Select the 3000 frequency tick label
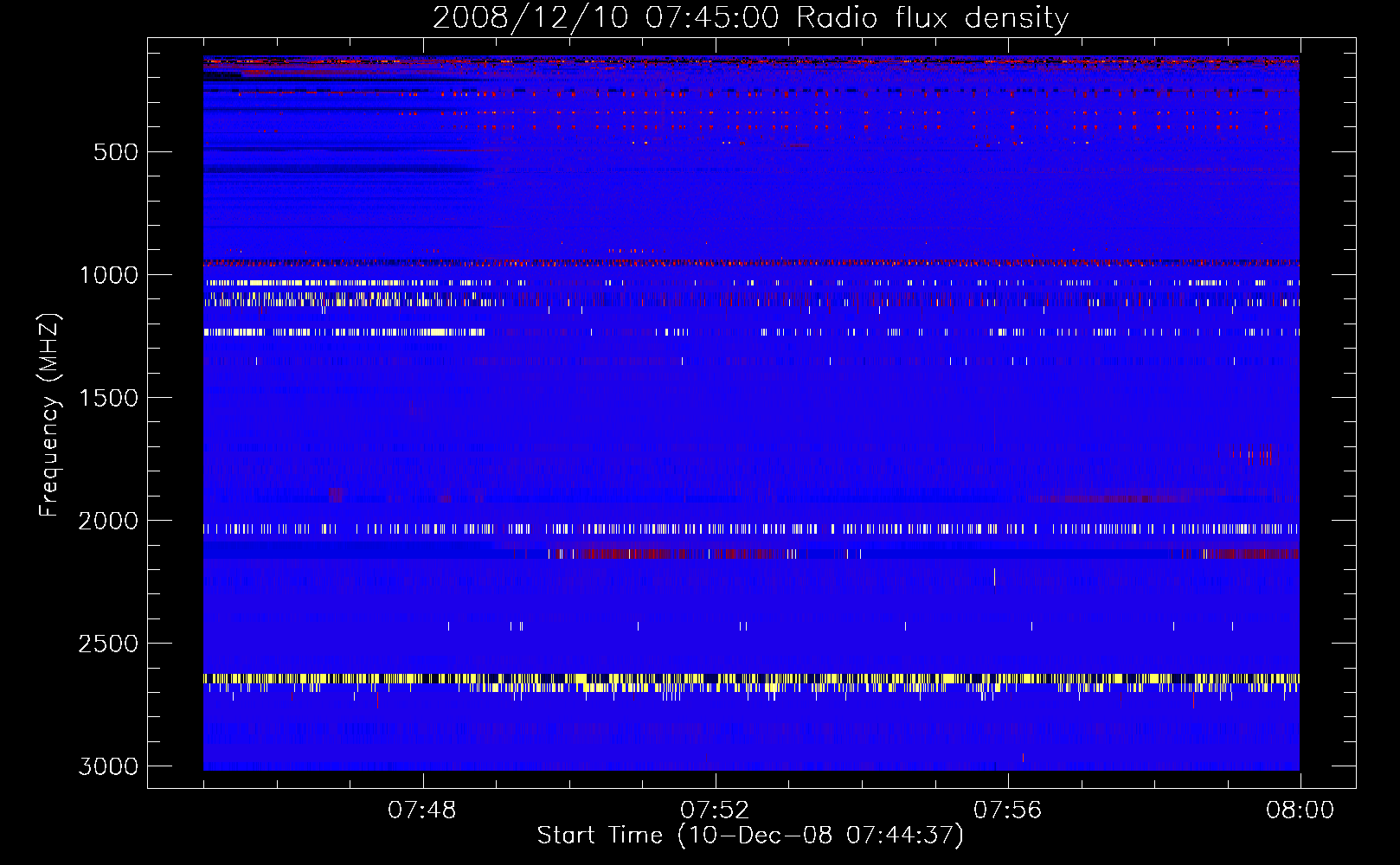This screenshot has height=865, width=1400. 109,766
